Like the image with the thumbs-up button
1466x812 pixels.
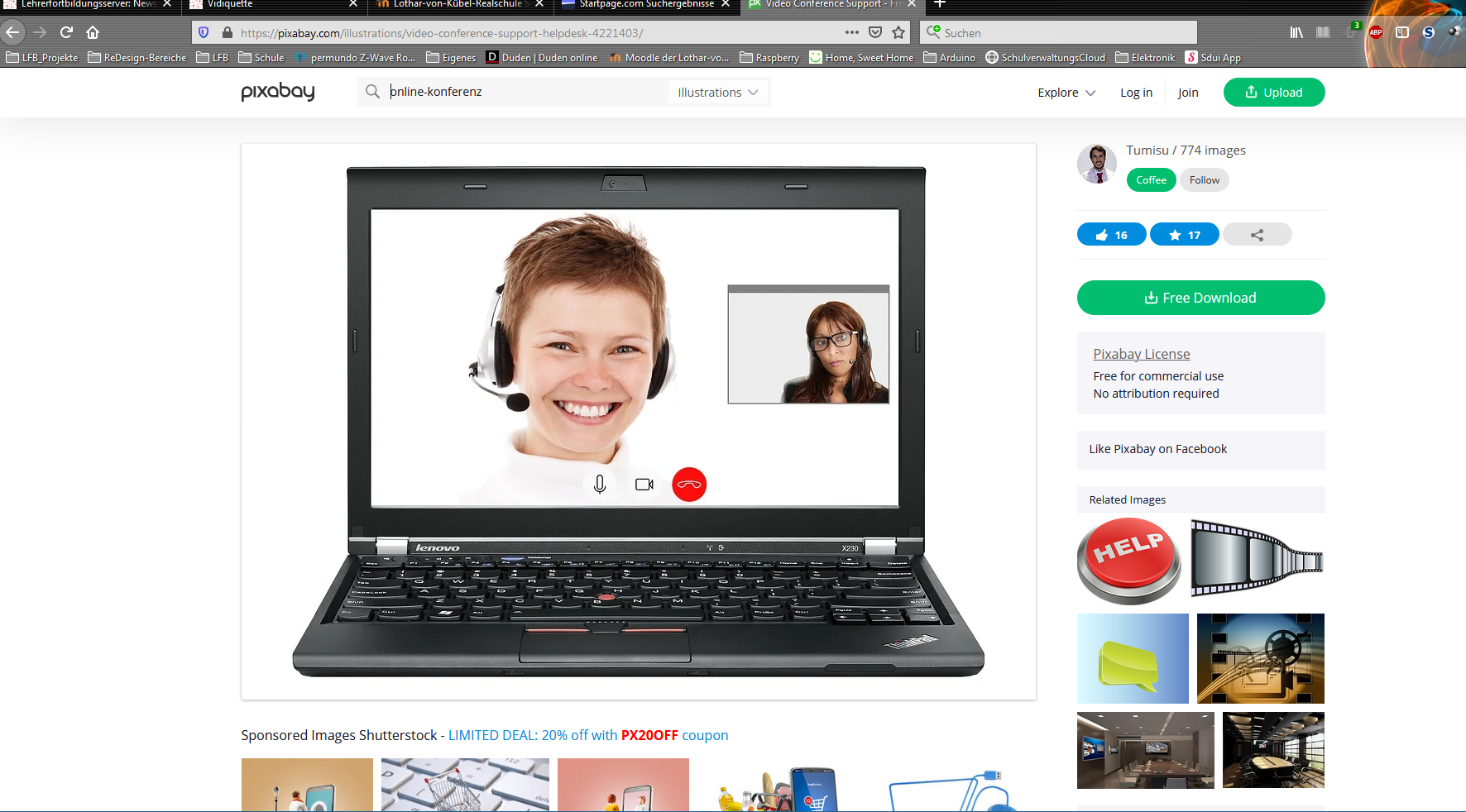(1111, 235)
